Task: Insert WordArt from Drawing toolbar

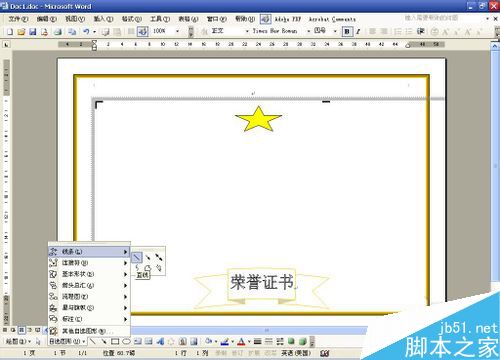Action: pos(160,341)
